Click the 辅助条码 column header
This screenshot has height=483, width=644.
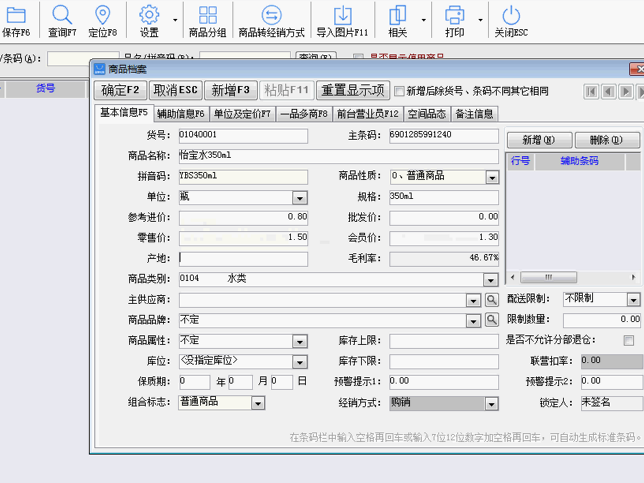pyautogui.click(x=580, y=161)
